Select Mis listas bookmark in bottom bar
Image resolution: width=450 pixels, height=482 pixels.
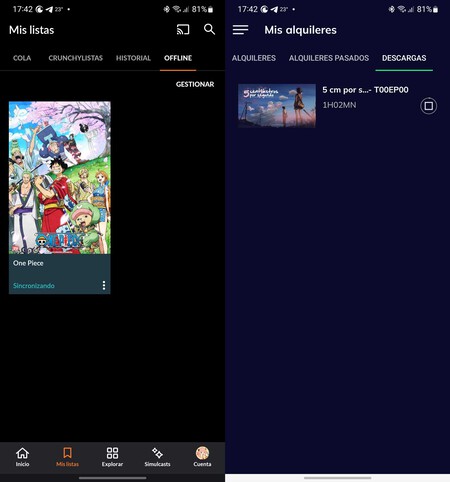pyautogui.click(x=67, y=457)
